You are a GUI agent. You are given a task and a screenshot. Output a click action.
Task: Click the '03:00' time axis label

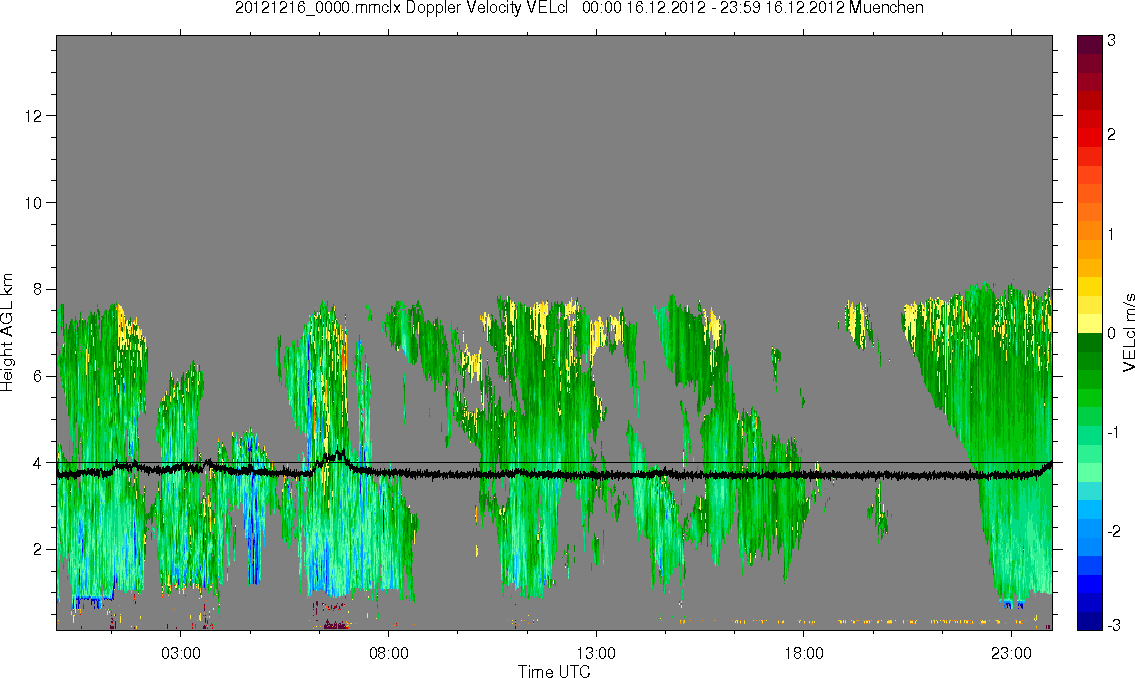(x=180, y=653)
